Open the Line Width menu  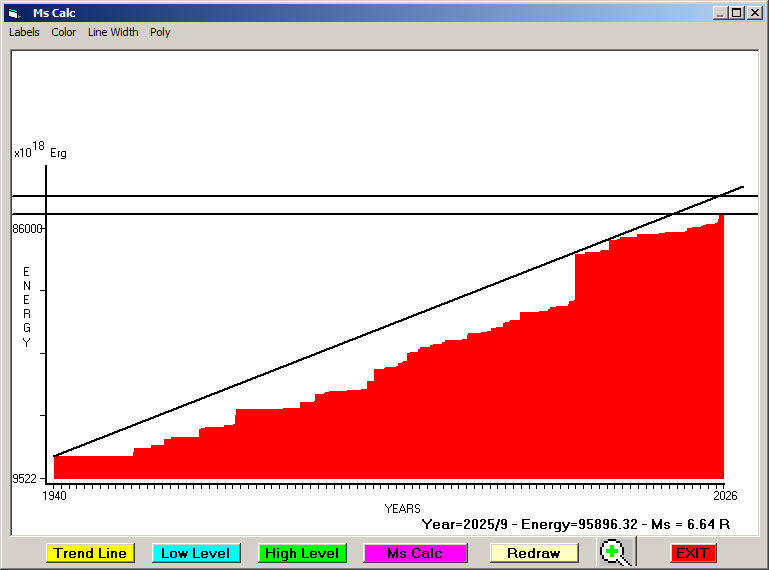[113, 32]
